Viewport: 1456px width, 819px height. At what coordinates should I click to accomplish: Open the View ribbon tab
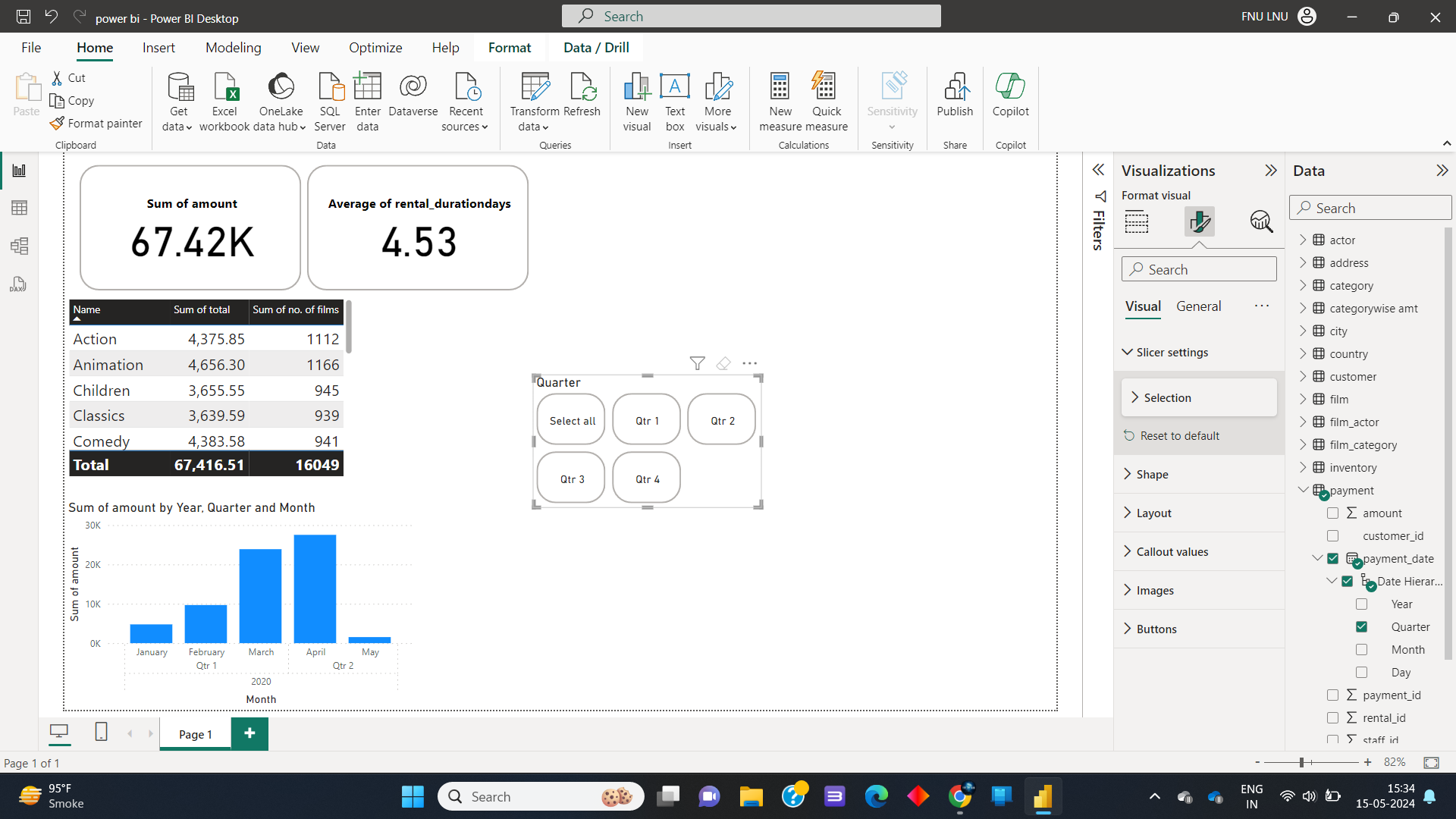click(x=305, y=48)
